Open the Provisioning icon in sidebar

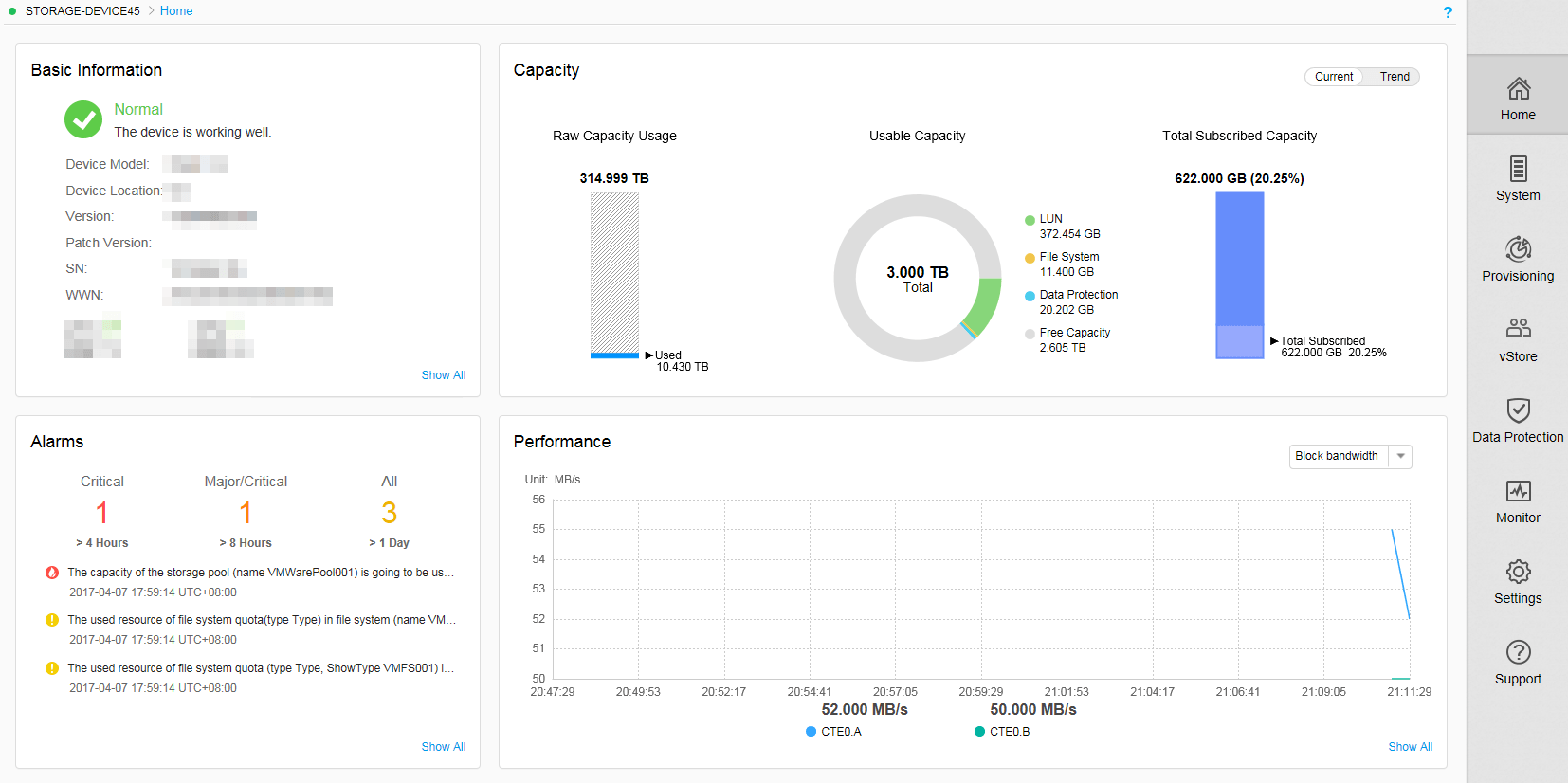pyautogui.click(x=1518, y=249)
